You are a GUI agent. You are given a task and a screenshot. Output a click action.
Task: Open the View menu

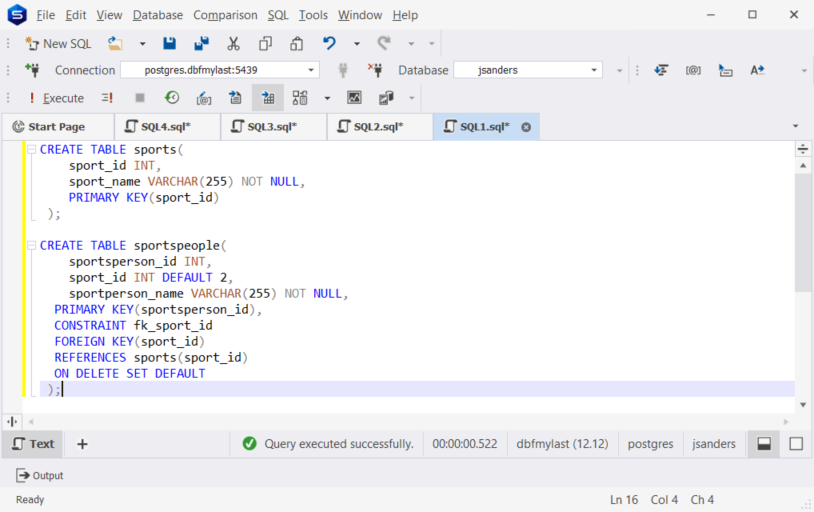109,15
